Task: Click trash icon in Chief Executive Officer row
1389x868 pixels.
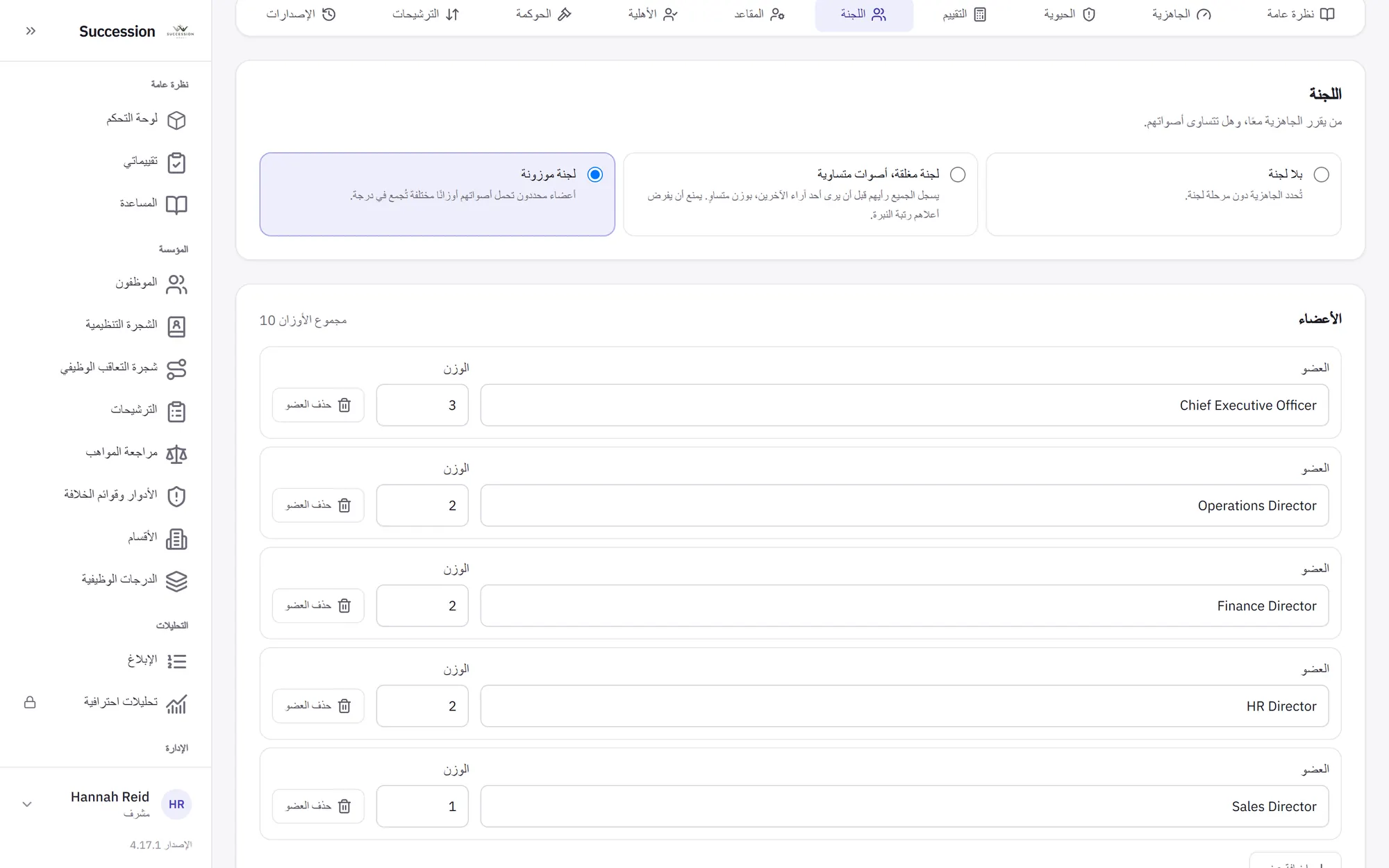Action: [344, 405]
